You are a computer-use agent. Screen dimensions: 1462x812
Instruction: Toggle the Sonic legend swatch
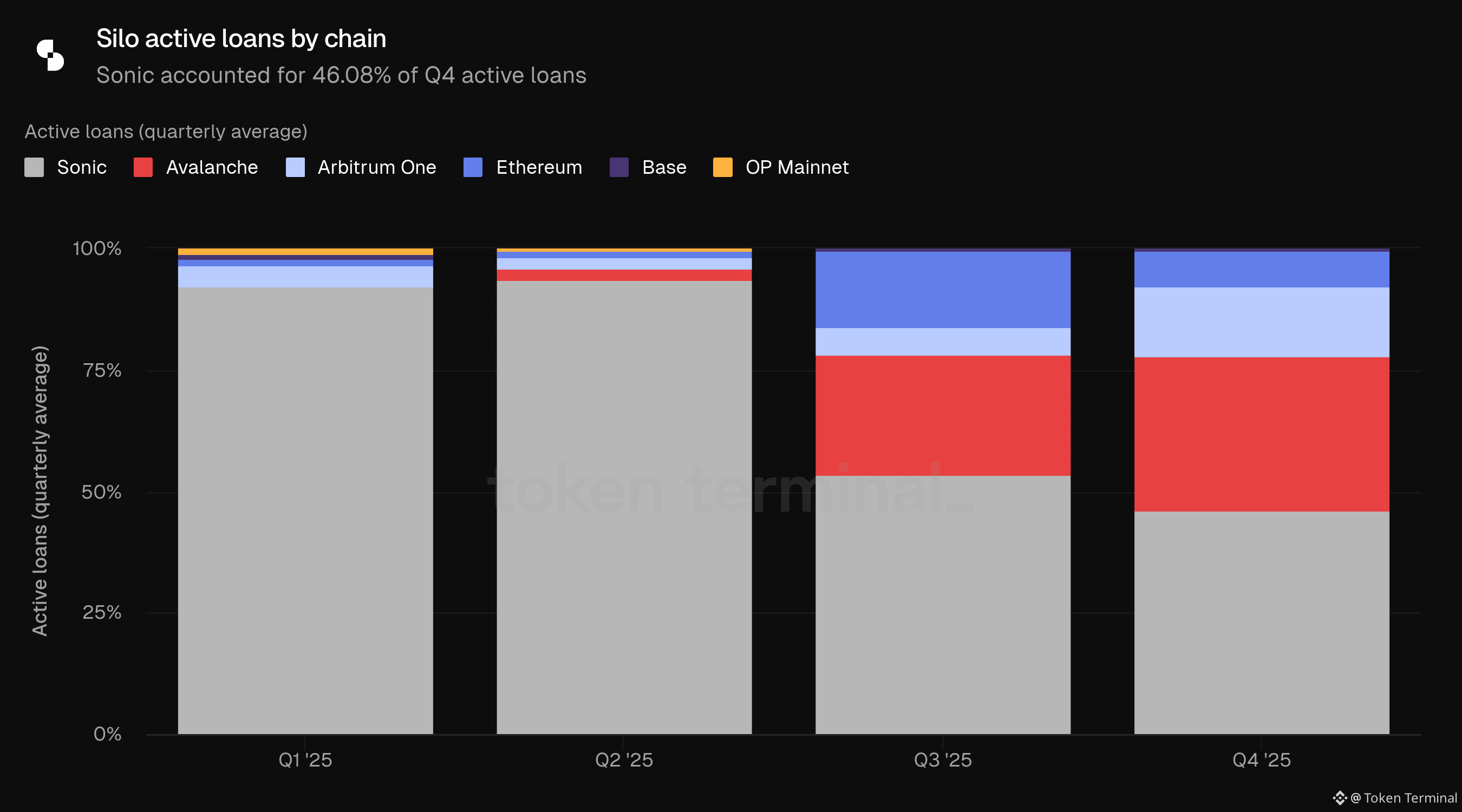pos(34,167)
